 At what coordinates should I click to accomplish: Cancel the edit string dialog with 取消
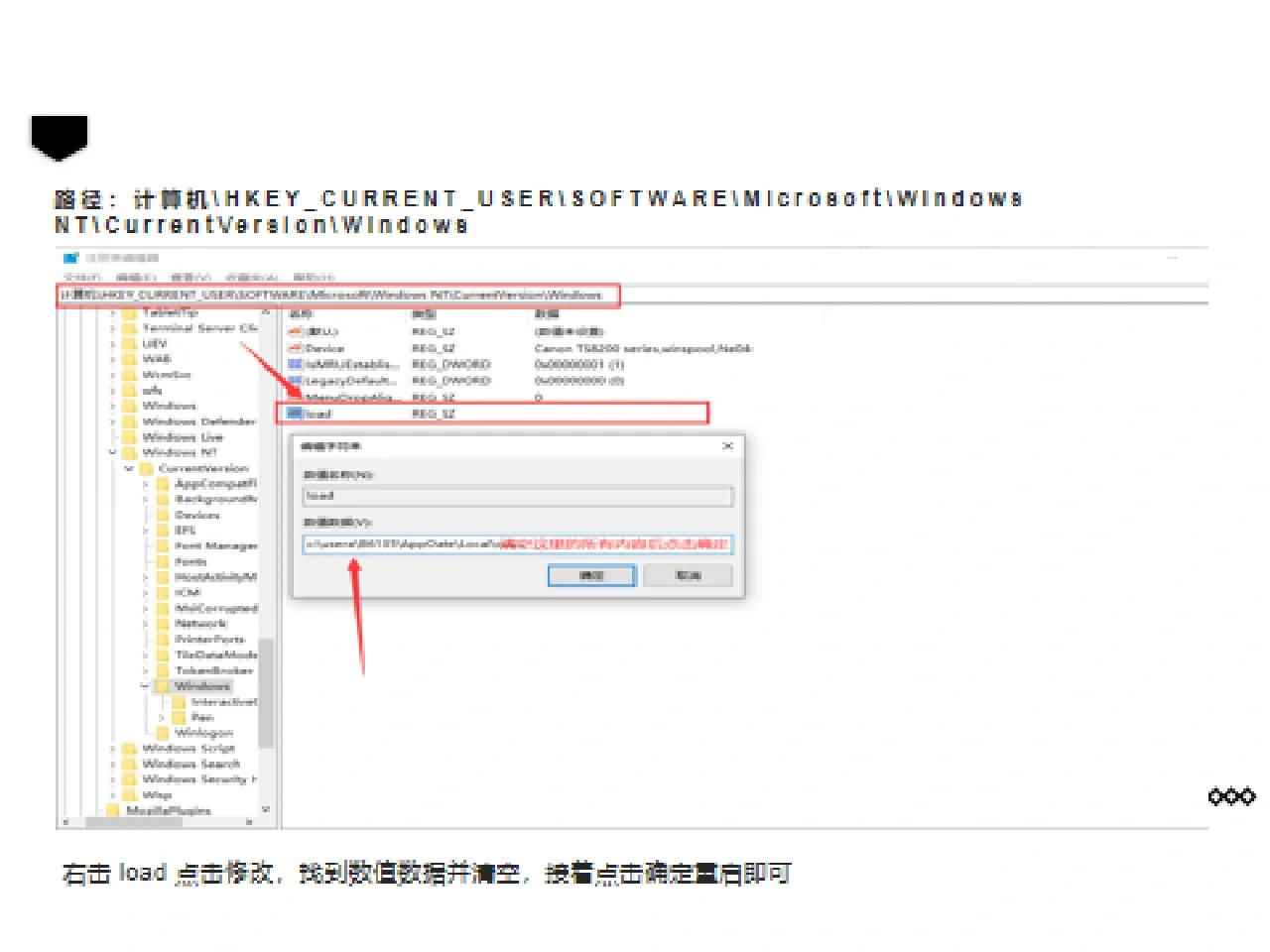pos(688,575)
